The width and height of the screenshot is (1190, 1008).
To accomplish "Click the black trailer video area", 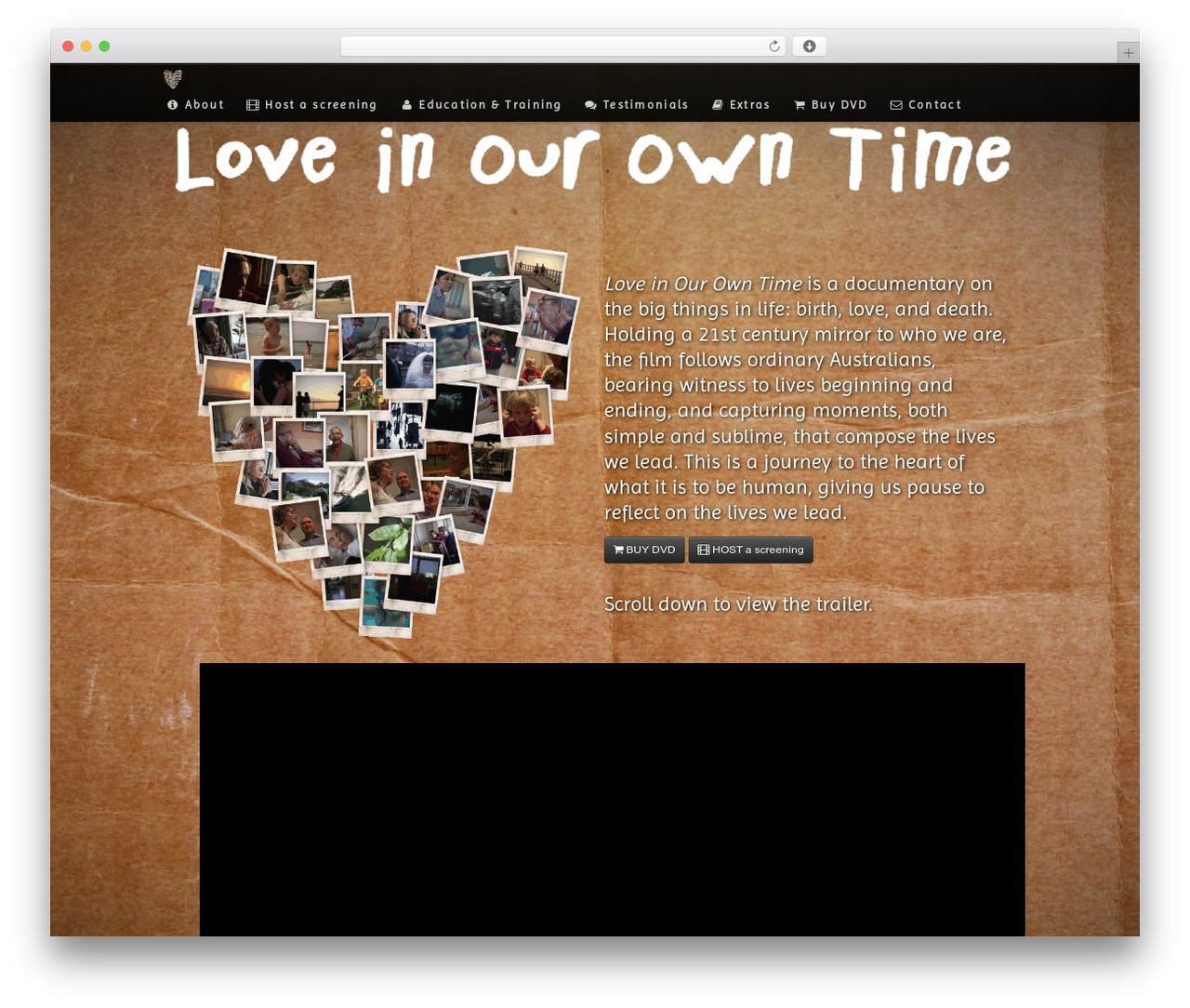I will (x=612, y=800).
